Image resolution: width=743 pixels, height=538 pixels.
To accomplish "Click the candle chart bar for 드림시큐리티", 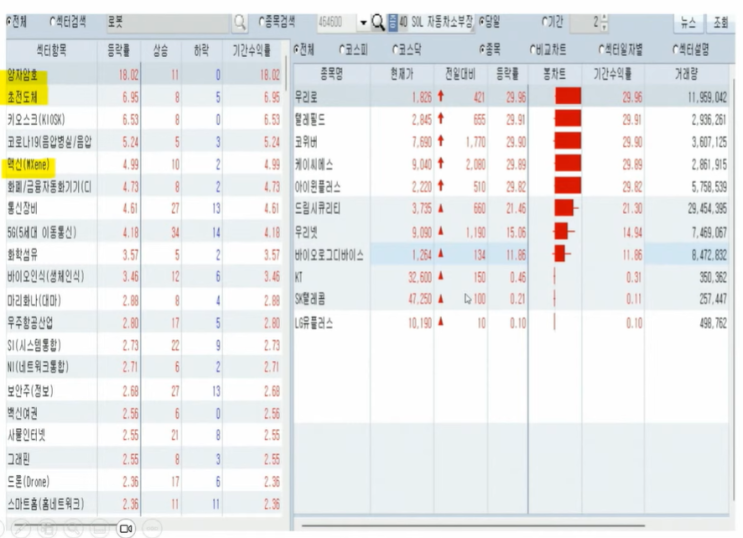I will (566, 208).
